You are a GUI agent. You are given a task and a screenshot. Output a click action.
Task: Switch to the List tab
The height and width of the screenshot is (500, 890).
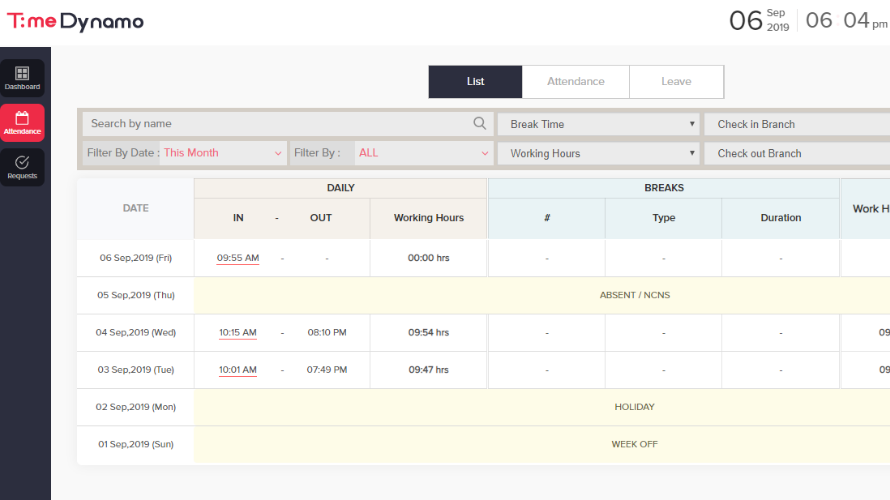pyautogui.click(x=475, y=82)
